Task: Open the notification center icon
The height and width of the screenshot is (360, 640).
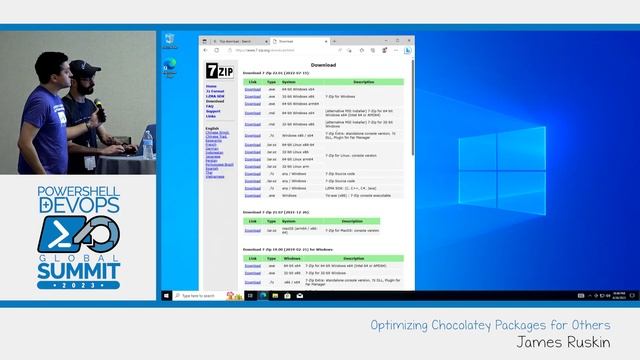Action: pyautogui.click(x=632, y=296)
